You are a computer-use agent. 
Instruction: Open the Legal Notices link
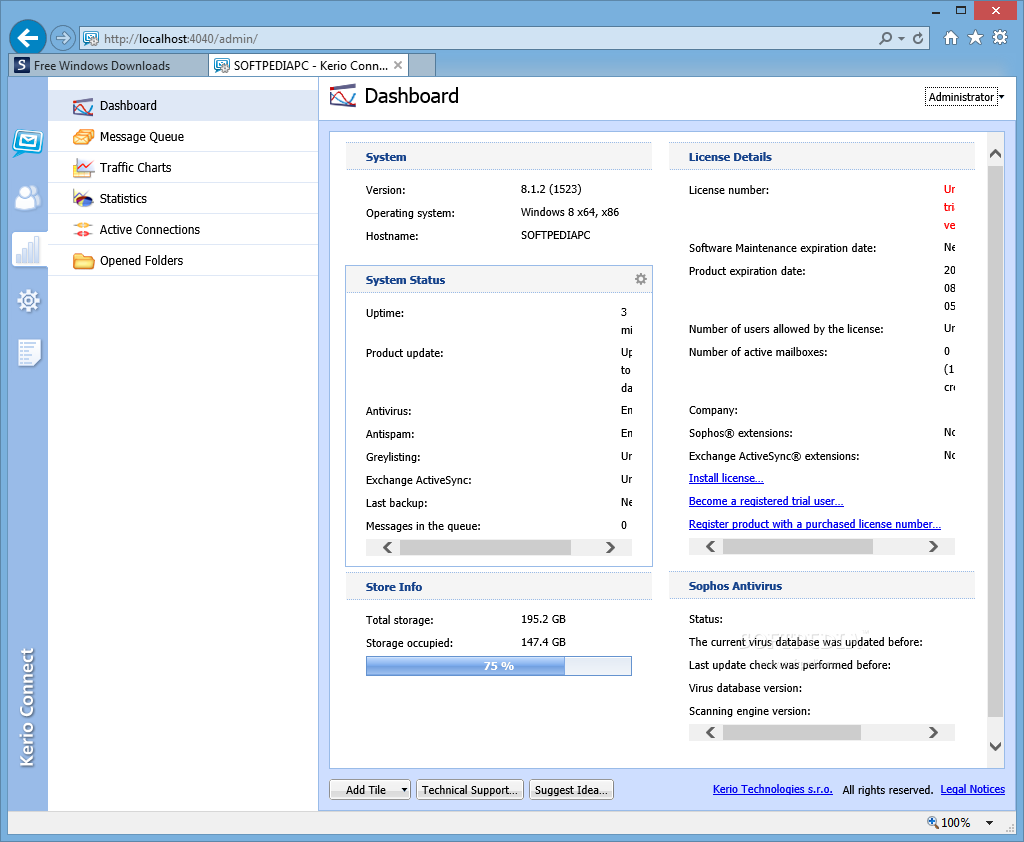pos(972,789)
